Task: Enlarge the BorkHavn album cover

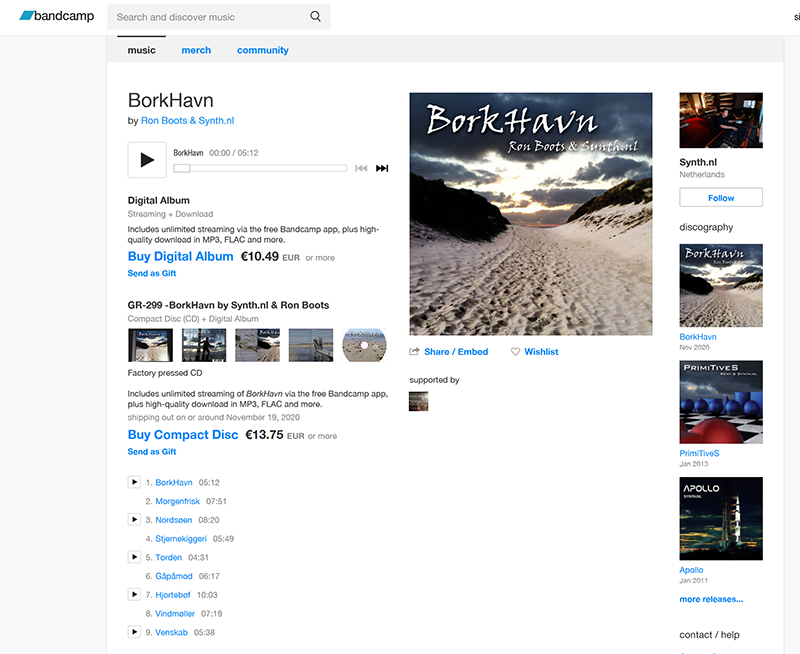Action: coord(531,214)
